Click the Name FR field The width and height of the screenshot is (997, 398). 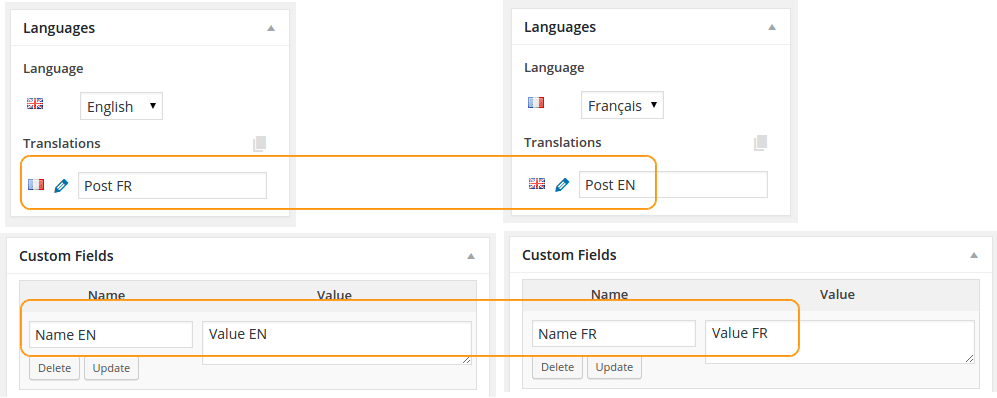pyautogui.click(x=614, y=333)
